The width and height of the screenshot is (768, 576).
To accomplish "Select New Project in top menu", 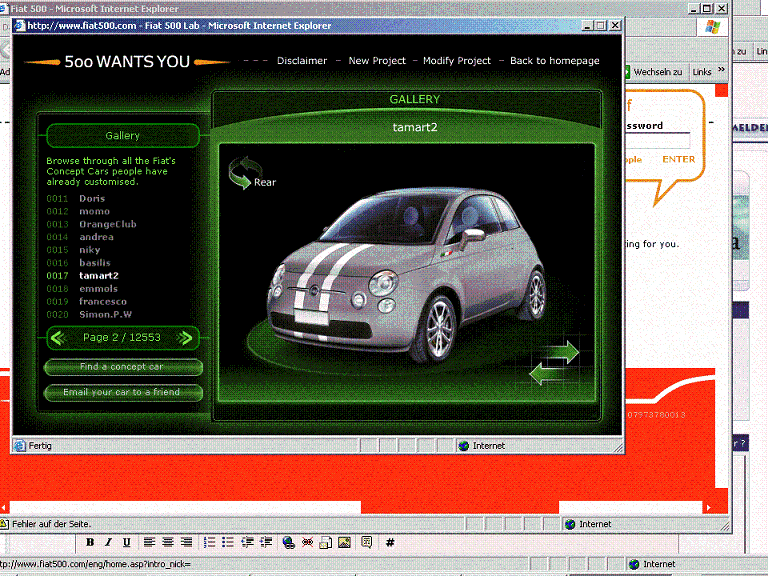I will [377, 61].
